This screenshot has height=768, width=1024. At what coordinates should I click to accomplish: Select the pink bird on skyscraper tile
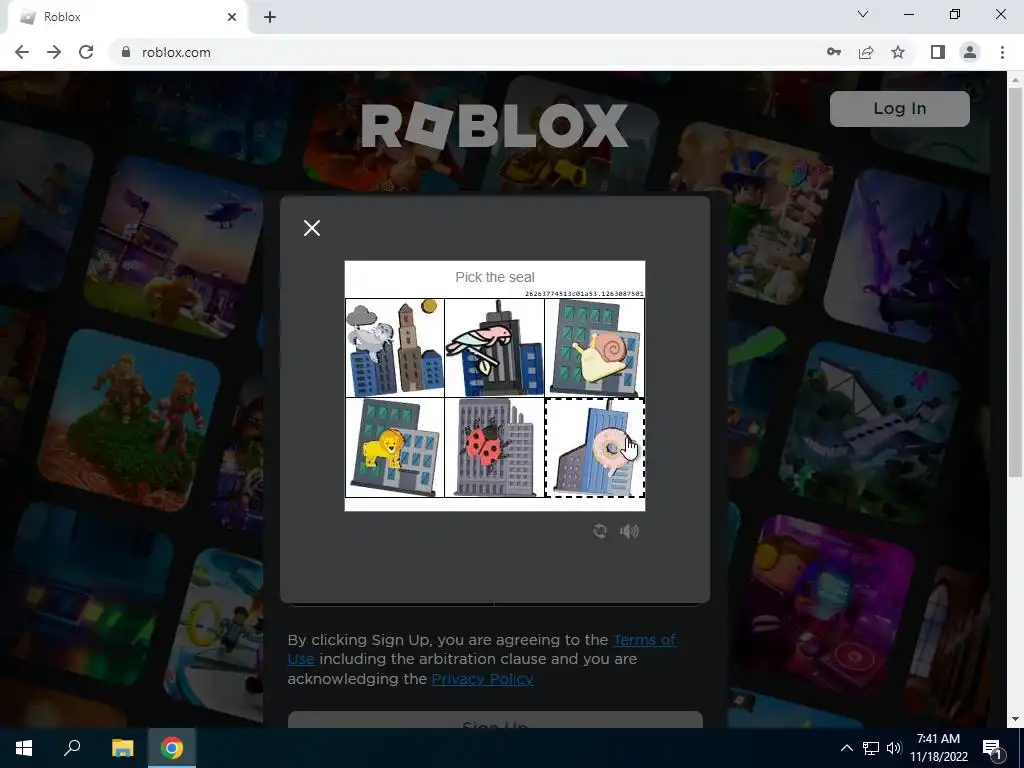[494, 348]
